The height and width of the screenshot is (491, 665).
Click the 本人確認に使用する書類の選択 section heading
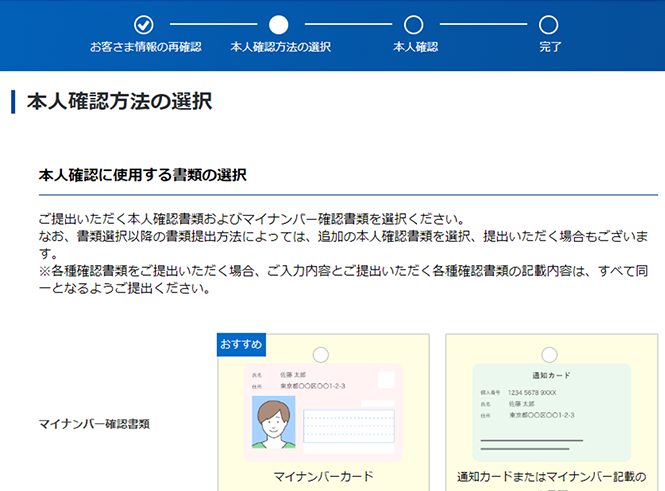(142, 175)
